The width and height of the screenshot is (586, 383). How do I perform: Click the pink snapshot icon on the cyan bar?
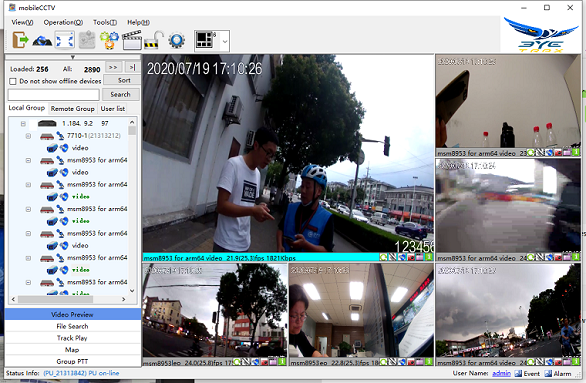point(420,257)
